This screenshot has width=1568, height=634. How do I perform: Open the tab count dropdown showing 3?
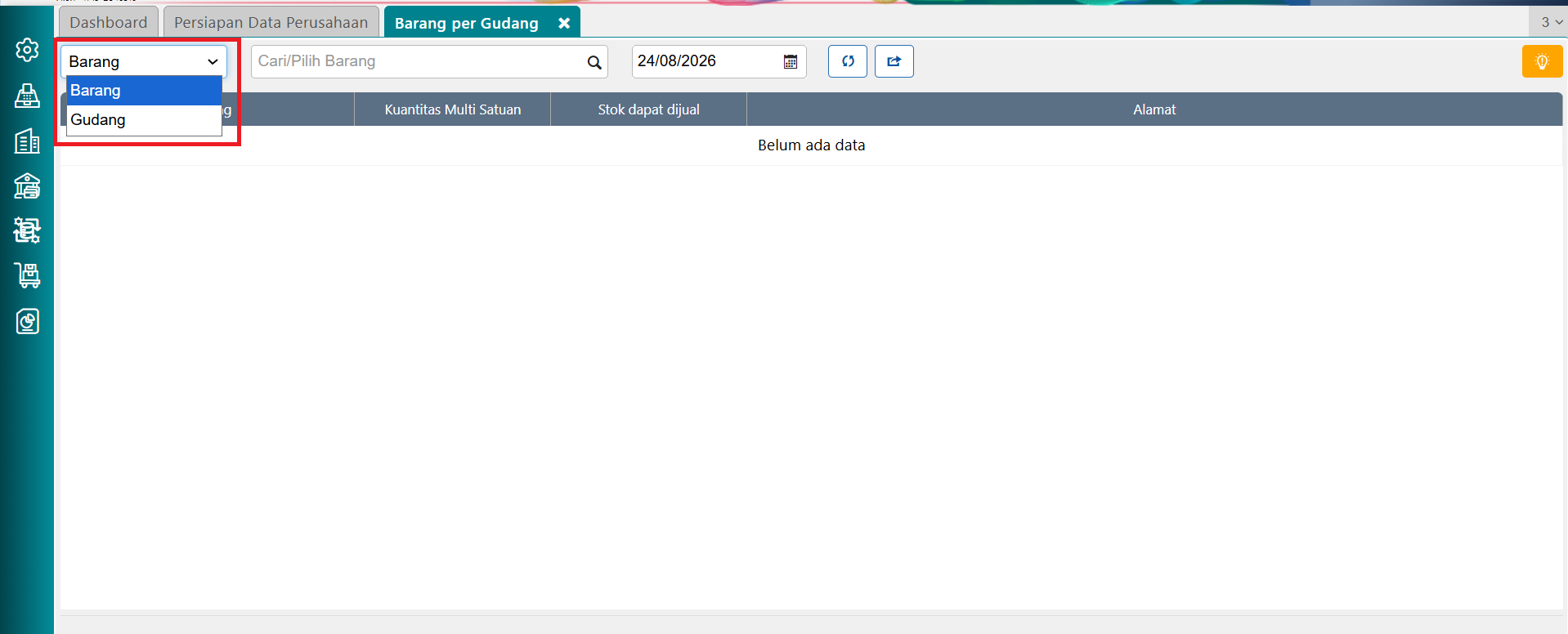[1551, 22]
